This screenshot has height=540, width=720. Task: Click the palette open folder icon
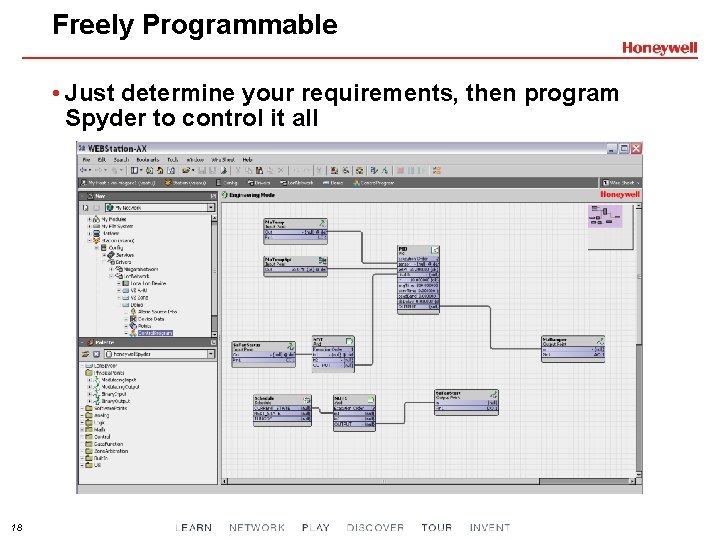point(85,354)
